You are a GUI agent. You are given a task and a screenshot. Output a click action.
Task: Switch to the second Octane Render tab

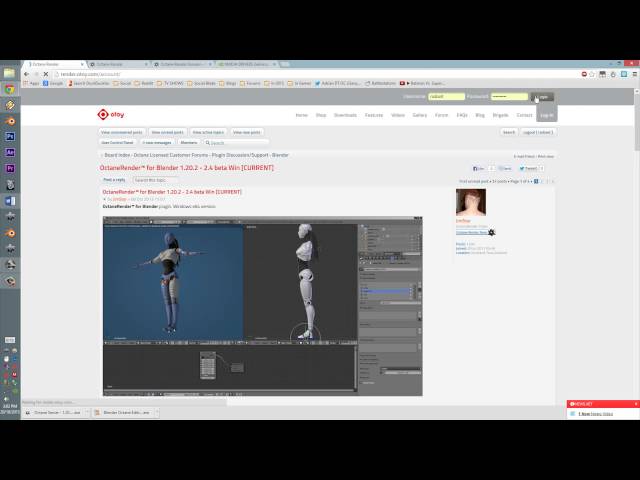tap(118, 64)
